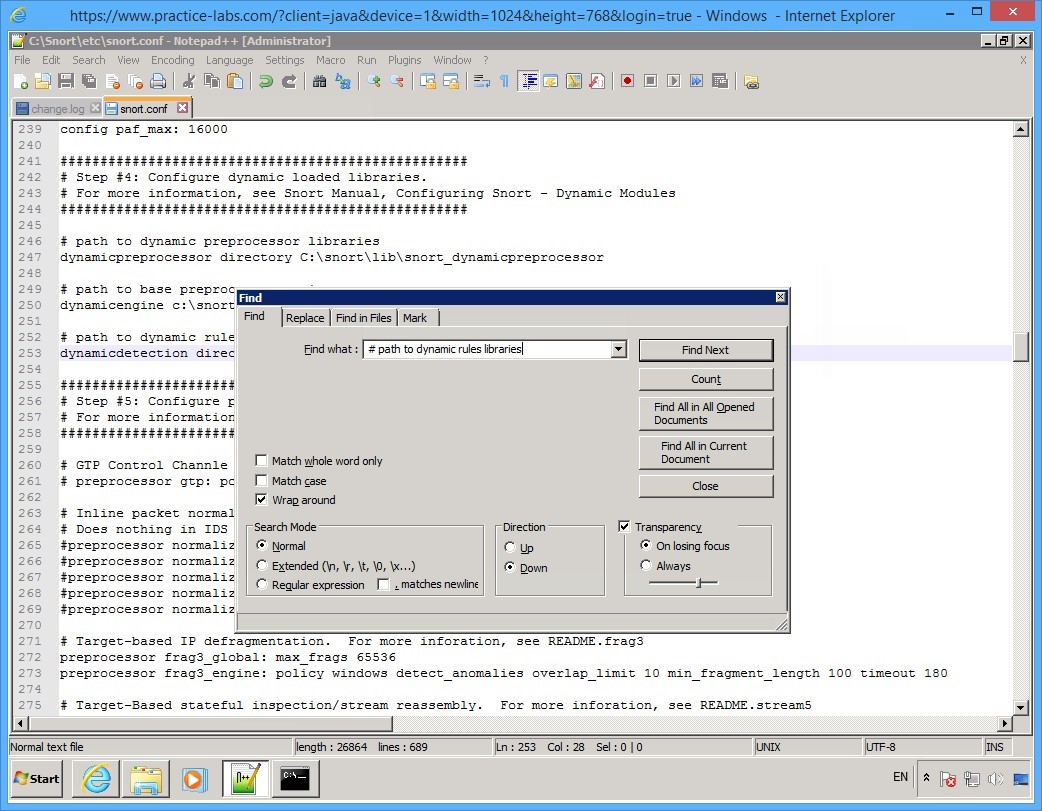Enable the Match case checkbox
This screenshot has height=811, width=1042.
tap(261, 480)
